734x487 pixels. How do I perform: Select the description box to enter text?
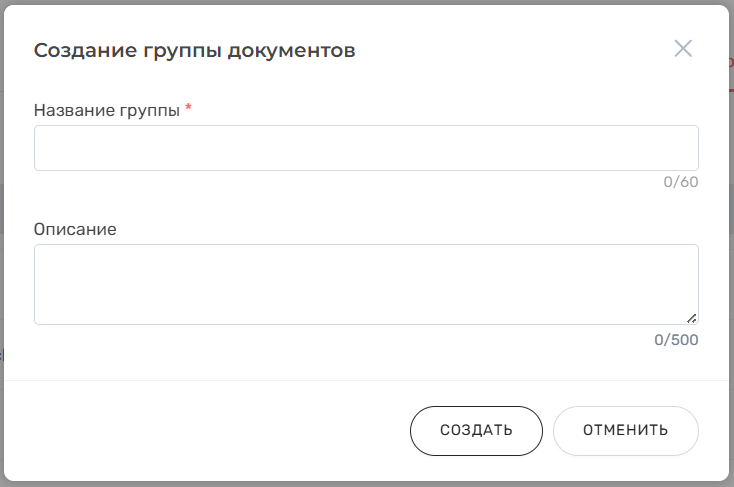(366, 284)
